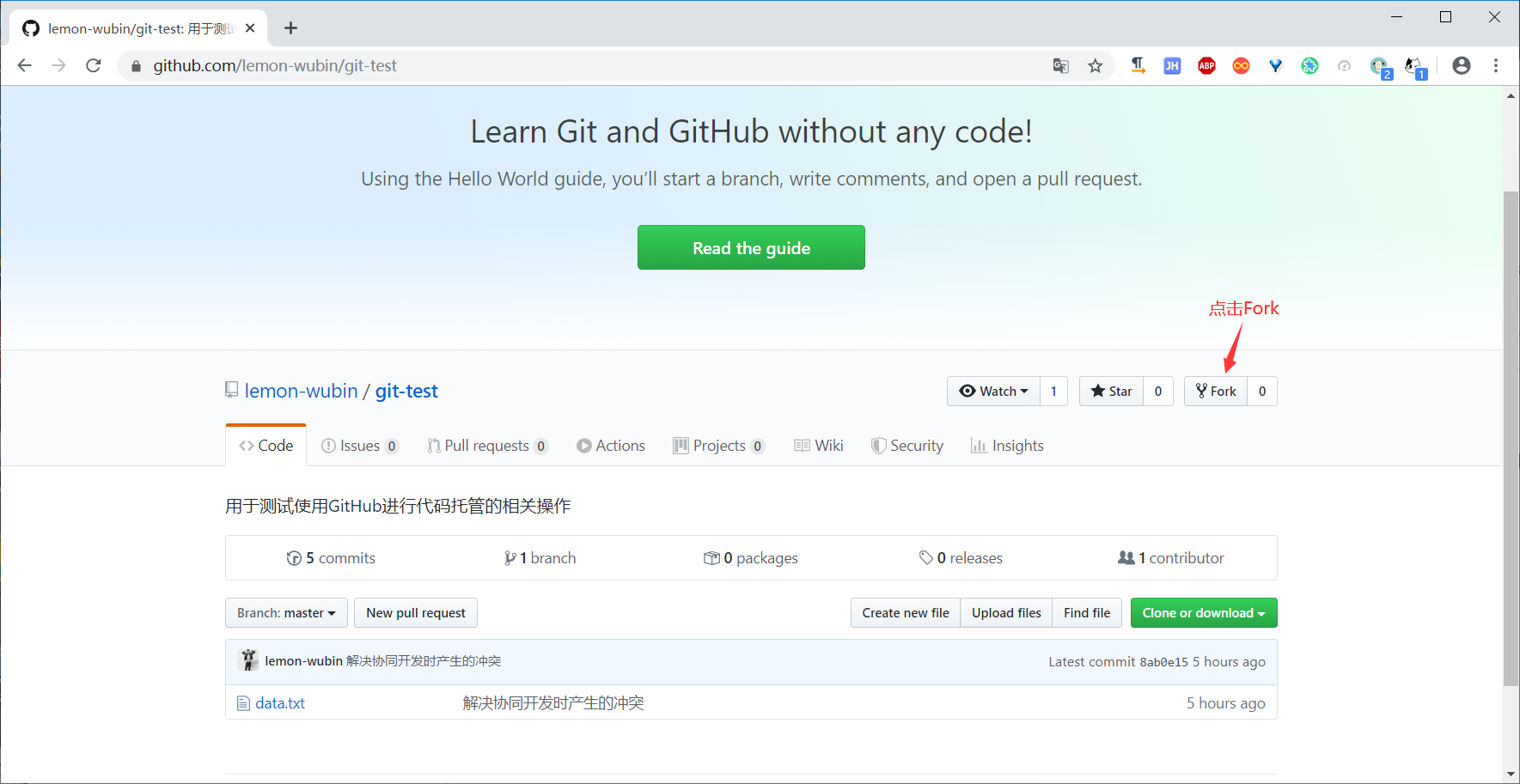Switch to the Issues tab
This screenshot has height=784, width=1520.
point(360,446)
